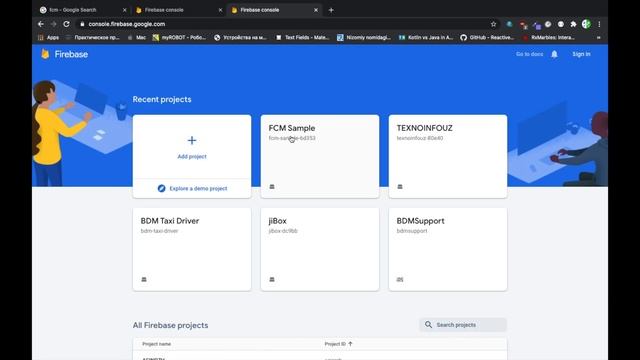
Task: Open the GitHub Reactive bookmark
Action: pyautogui.click(x=487, y=38)
